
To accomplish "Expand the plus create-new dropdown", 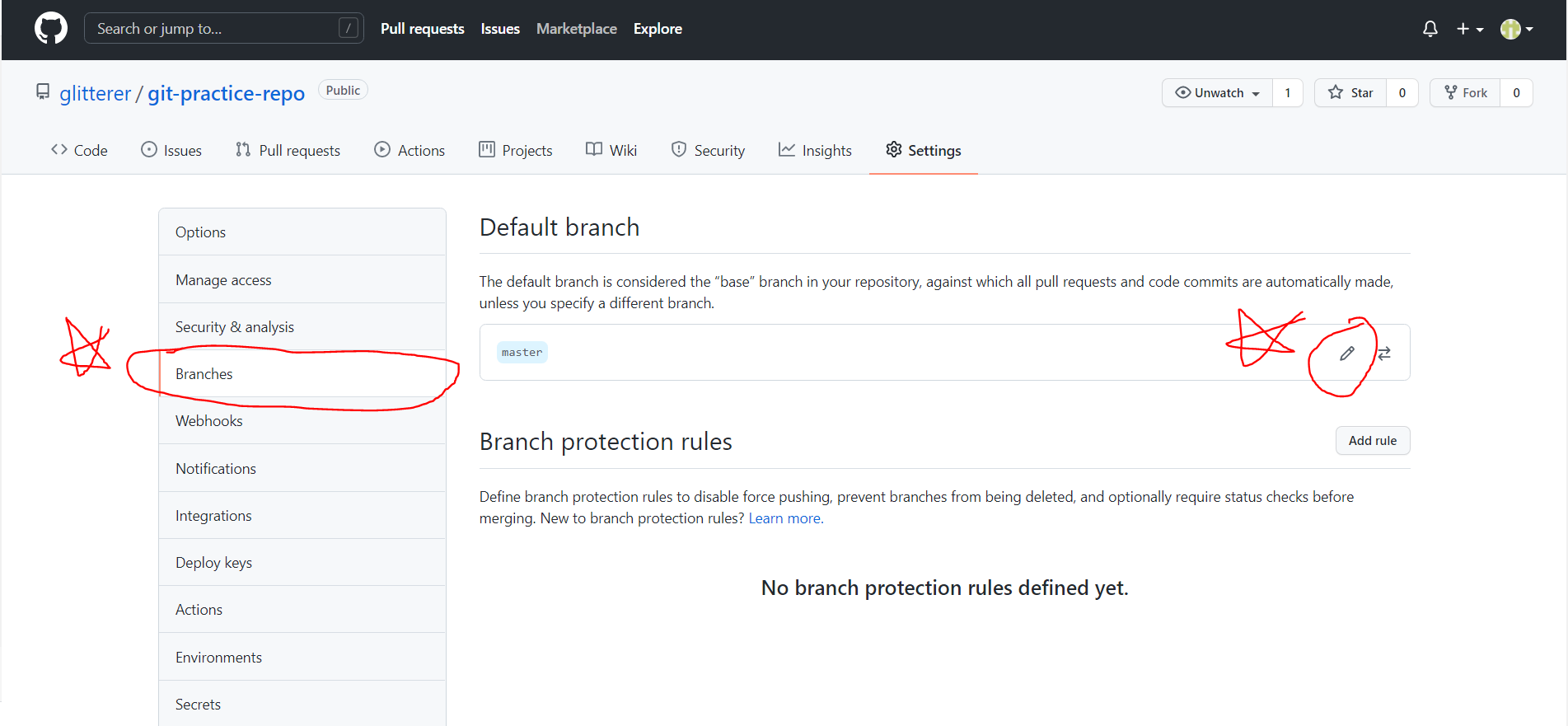I will coord(1470,29).
